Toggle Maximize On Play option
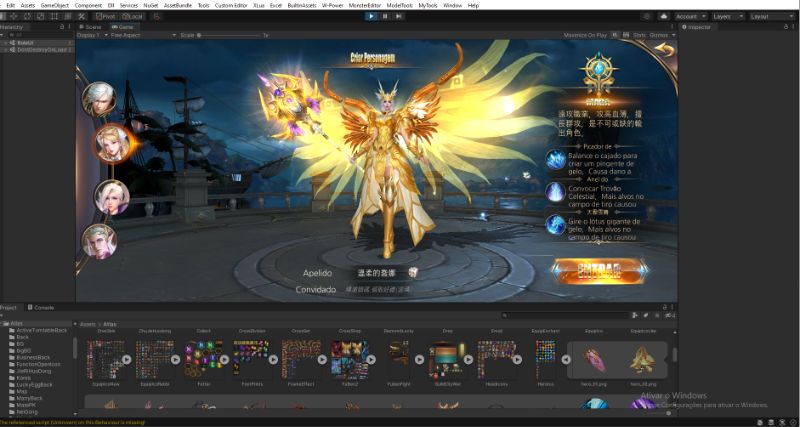The height and width of the screenshot is (427, 800). [x=585, y=35]
